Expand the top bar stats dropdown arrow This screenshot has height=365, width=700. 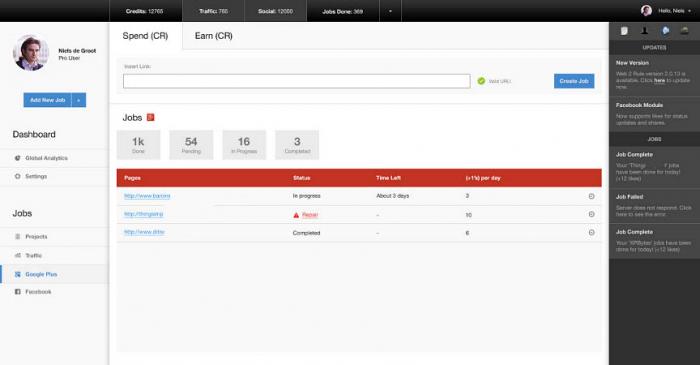pos(390,11)
